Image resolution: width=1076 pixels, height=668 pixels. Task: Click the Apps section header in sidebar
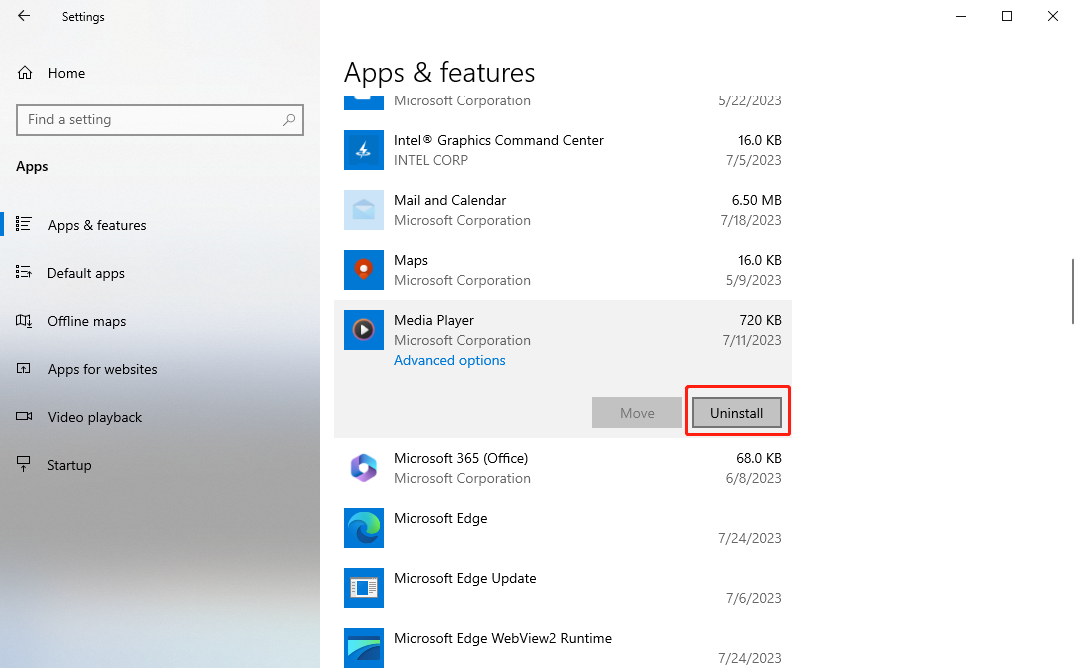point(32,167)
